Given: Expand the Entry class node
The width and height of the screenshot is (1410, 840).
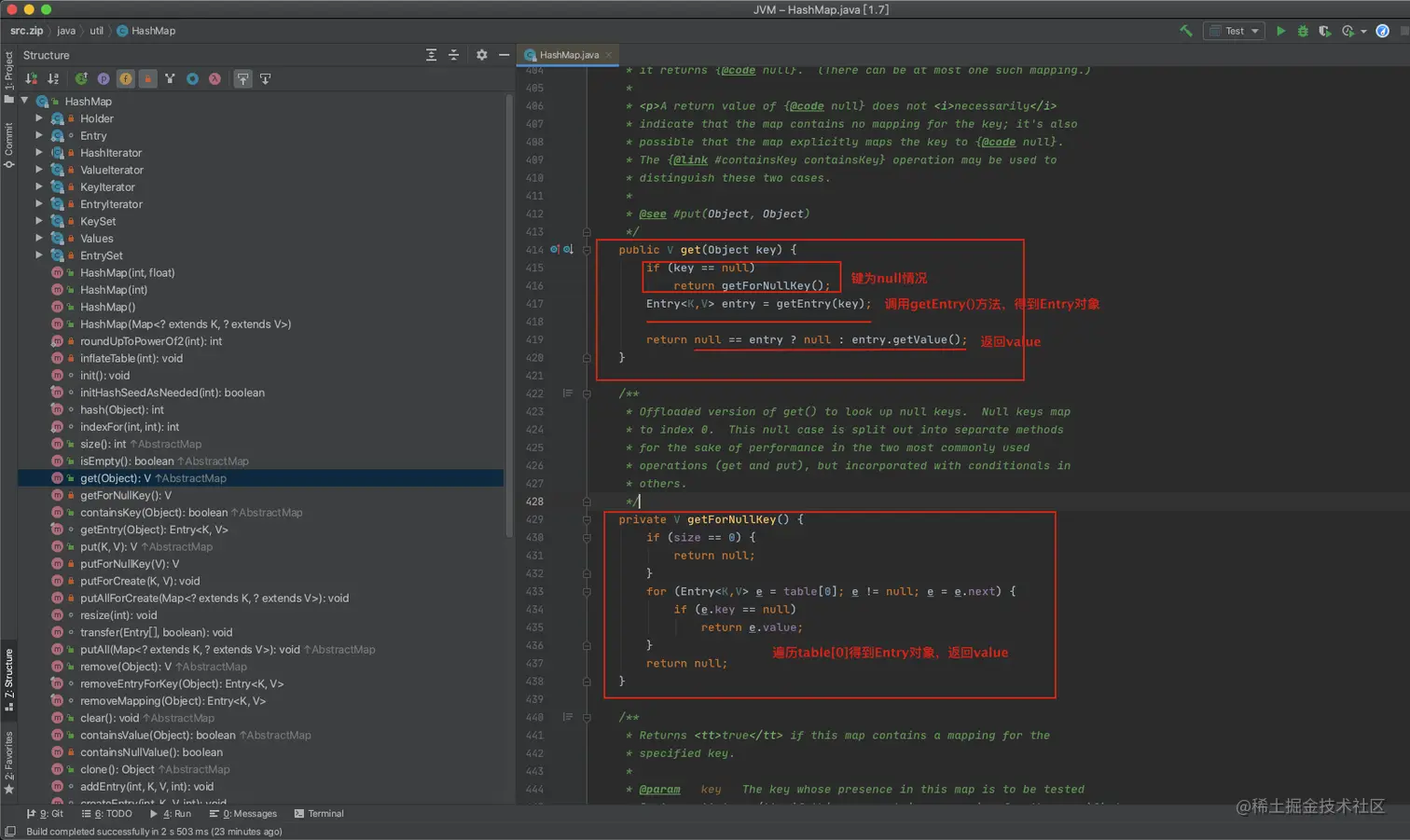Looking at the screenshot, I should coord(39,135).
